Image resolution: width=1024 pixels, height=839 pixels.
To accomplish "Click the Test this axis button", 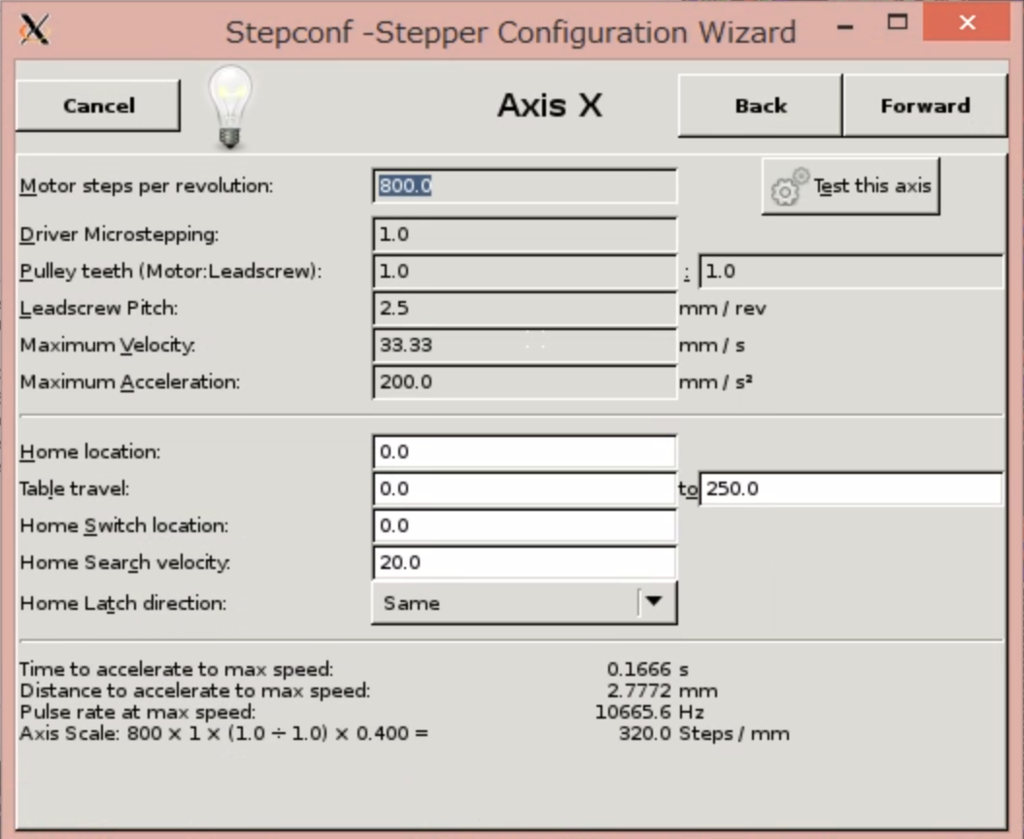I will (x=851, y=187).
